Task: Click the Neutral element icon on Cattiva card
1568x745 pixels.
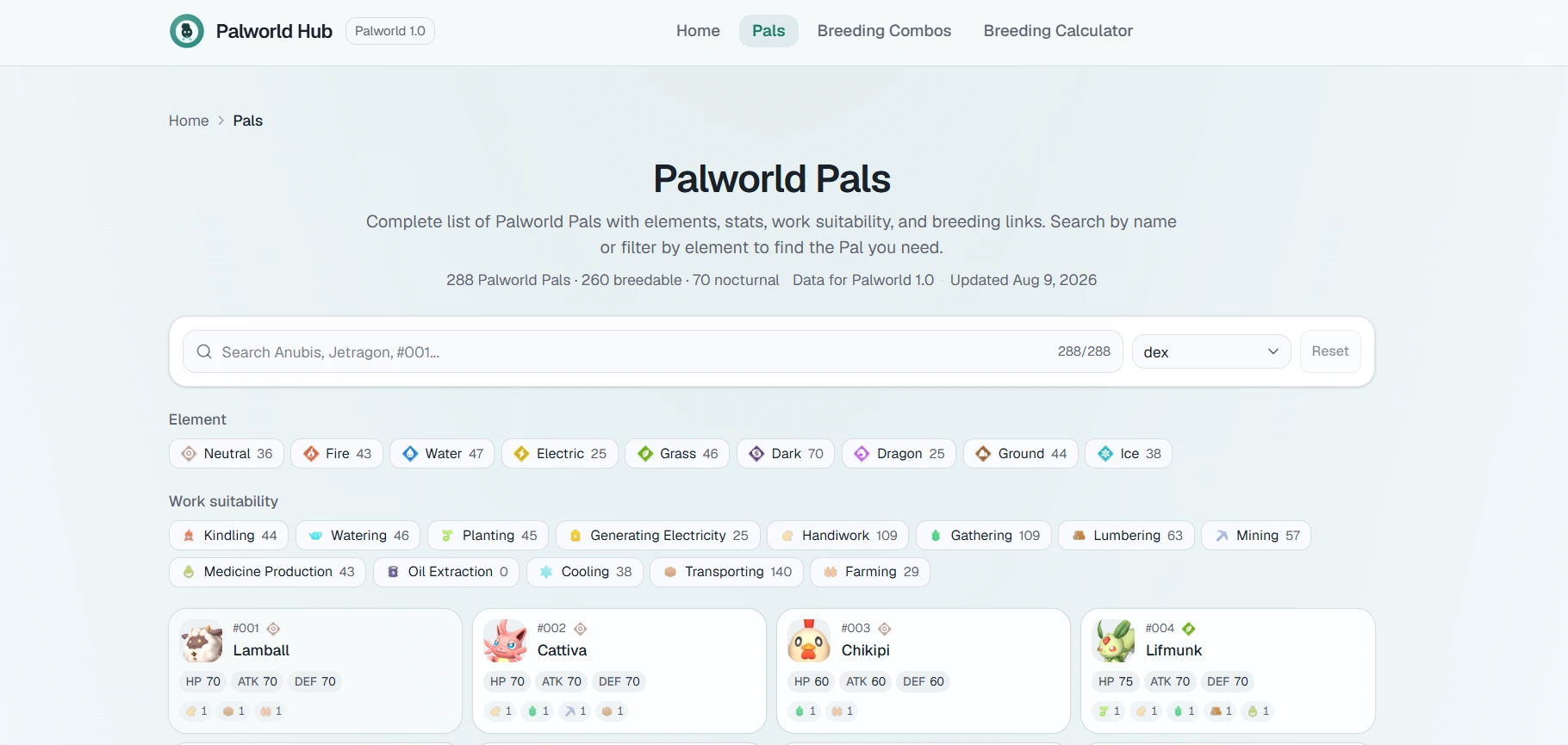Action: 581,629
